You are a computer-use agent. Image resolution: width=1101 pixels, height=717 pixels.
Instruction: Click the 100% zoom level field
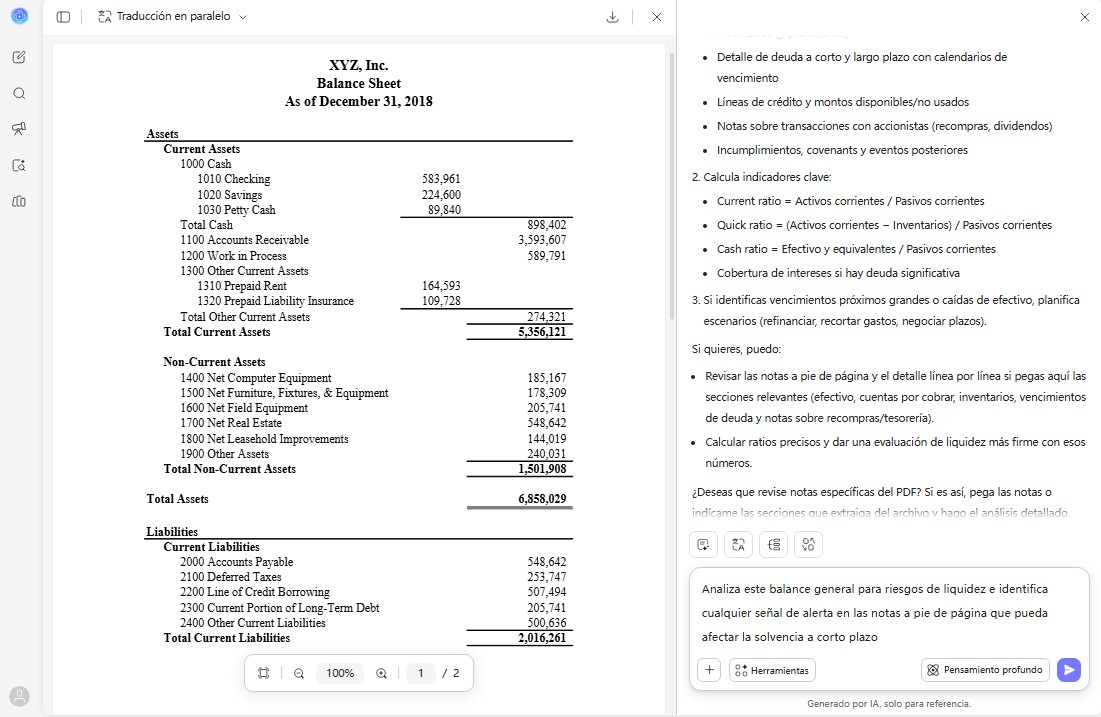[340, 673]
